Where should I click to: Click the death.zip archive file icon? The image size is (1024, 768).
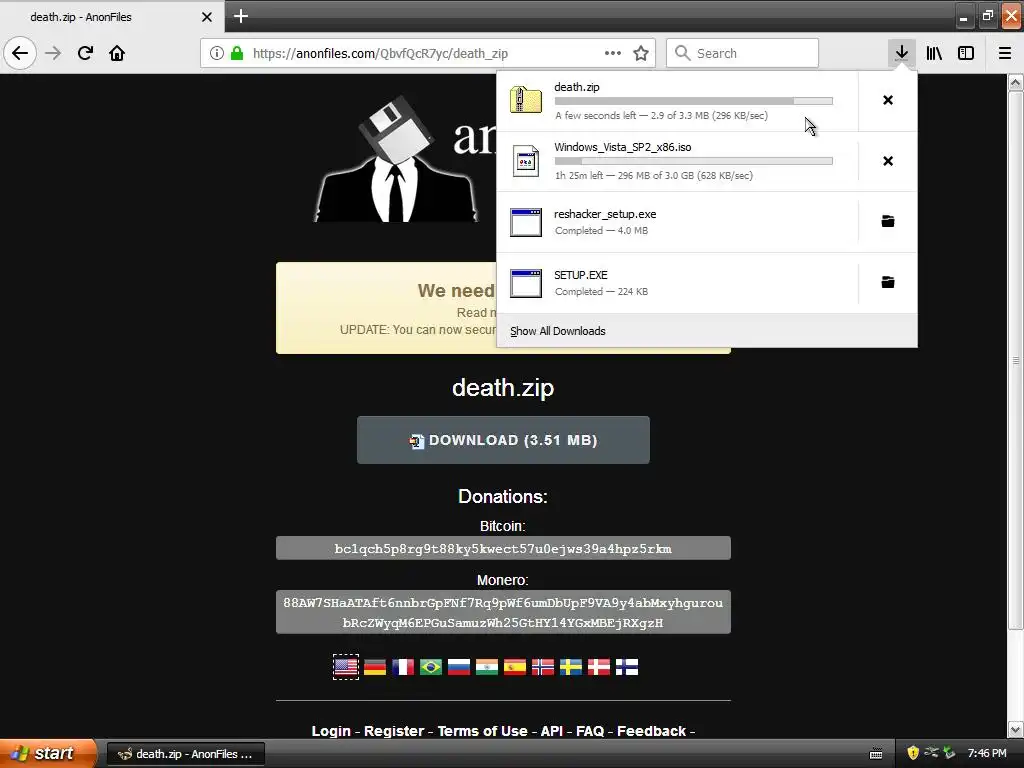(x=526, y=100)
